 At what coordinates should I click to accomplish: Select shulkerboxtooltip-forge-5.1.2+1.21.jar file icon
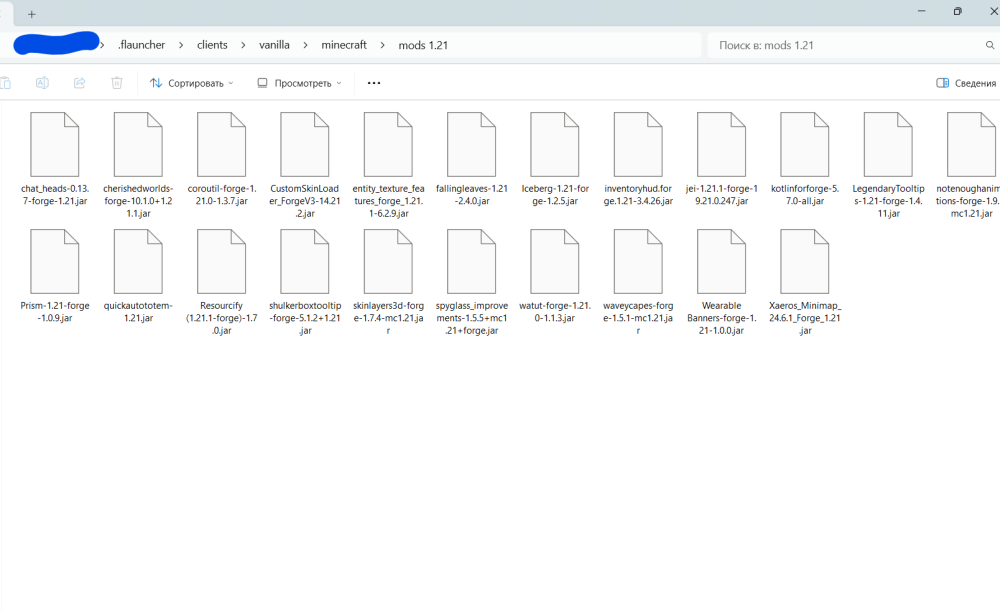[305, 262]
